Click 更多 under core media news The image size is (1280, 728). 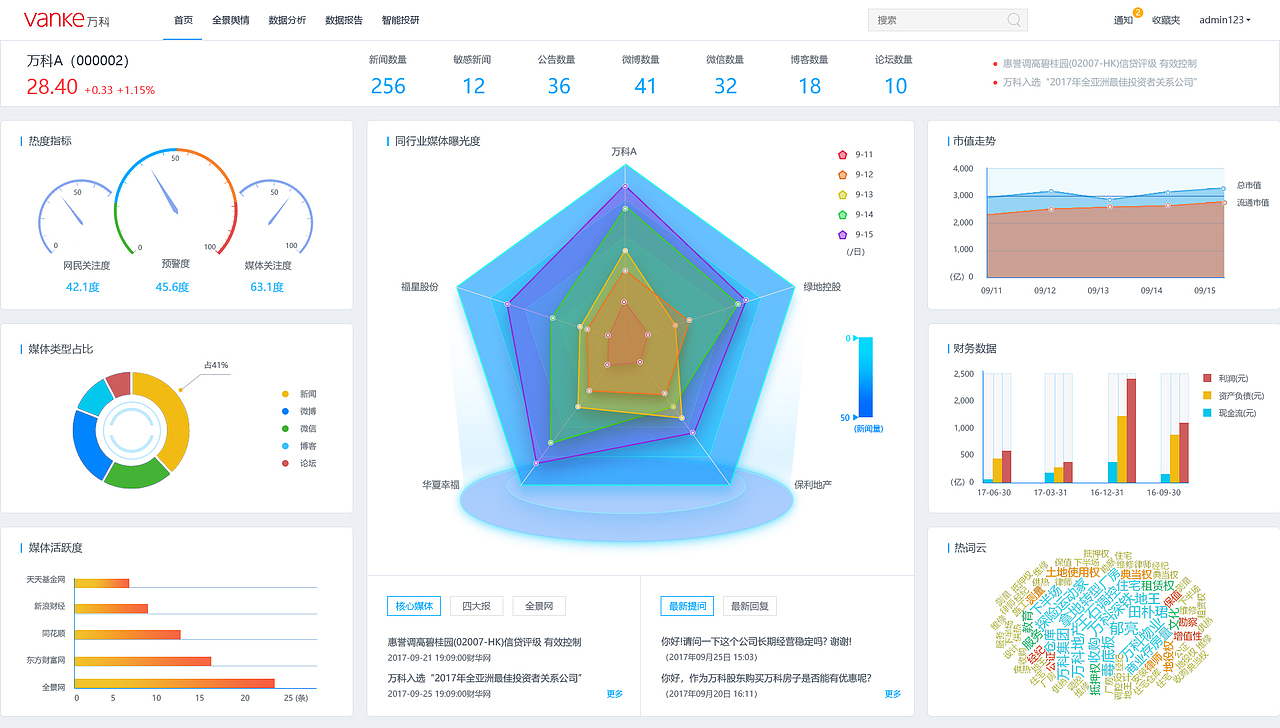click(x=615, y=694)
